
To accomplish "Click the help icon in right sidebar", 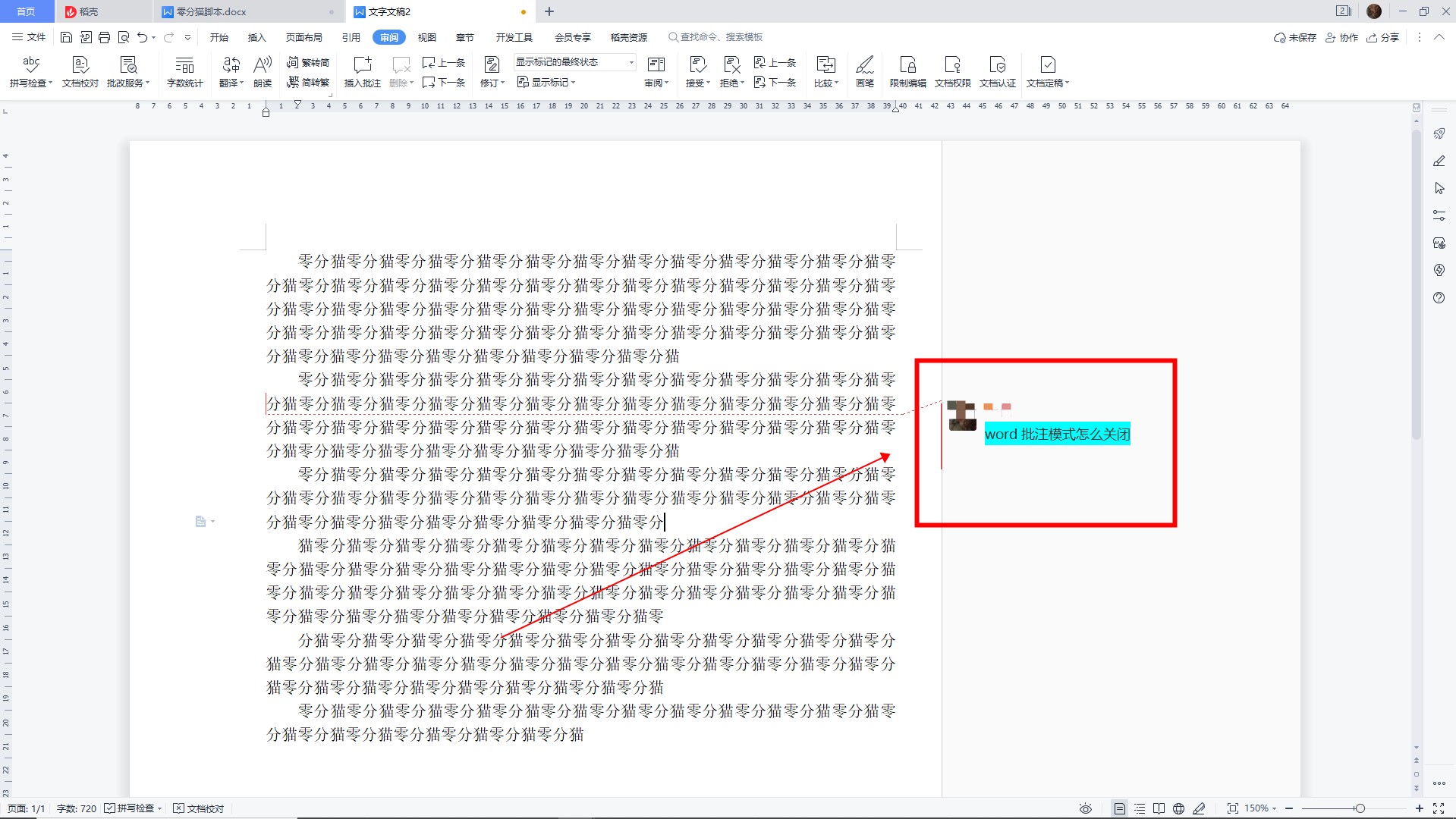I will (1439, 298).
